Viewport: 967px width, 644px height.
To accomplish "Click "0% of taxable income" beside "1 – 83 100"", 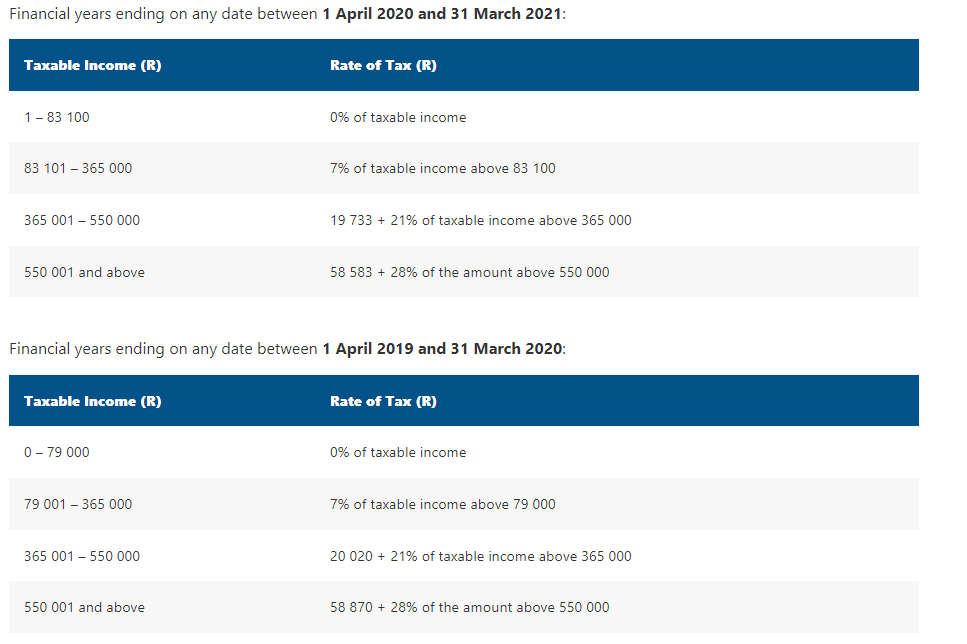I will pyautogui.click(x=398, y=117).
